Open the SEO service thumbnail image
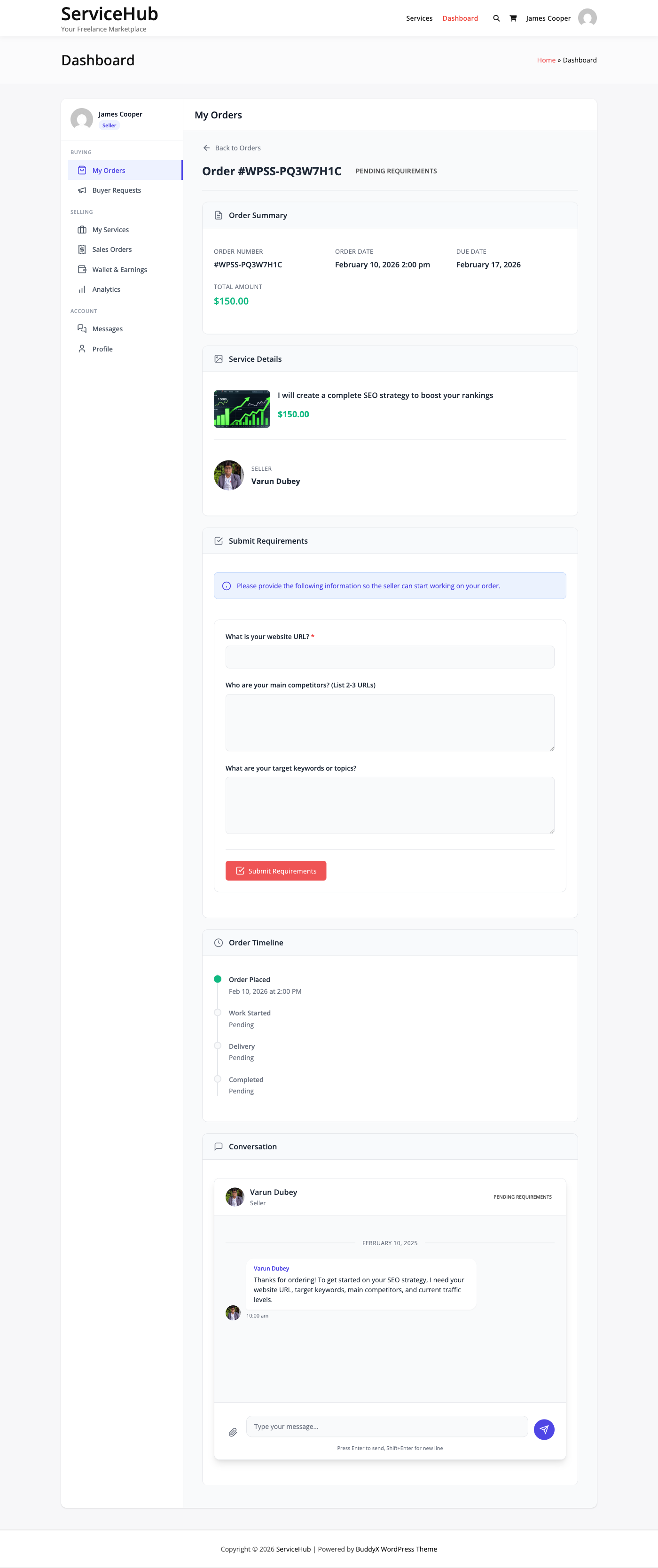 242,408
